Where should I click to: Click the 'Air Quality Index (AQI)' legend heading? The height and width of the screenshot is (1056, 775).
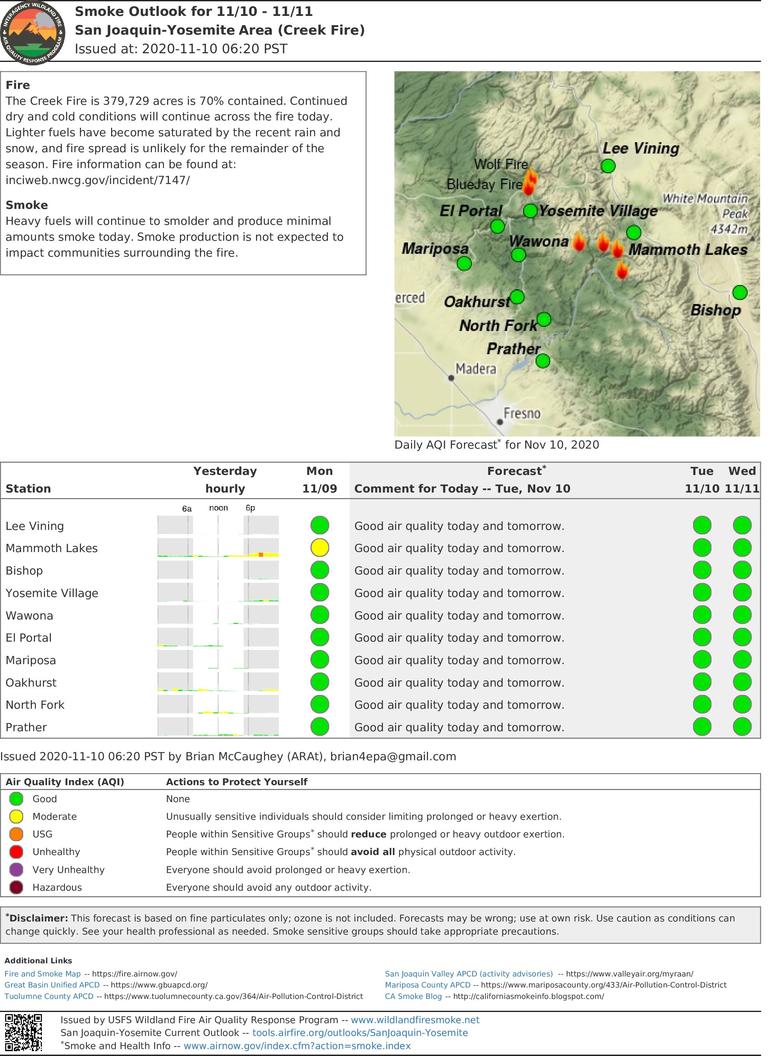(x=65, y=782)
